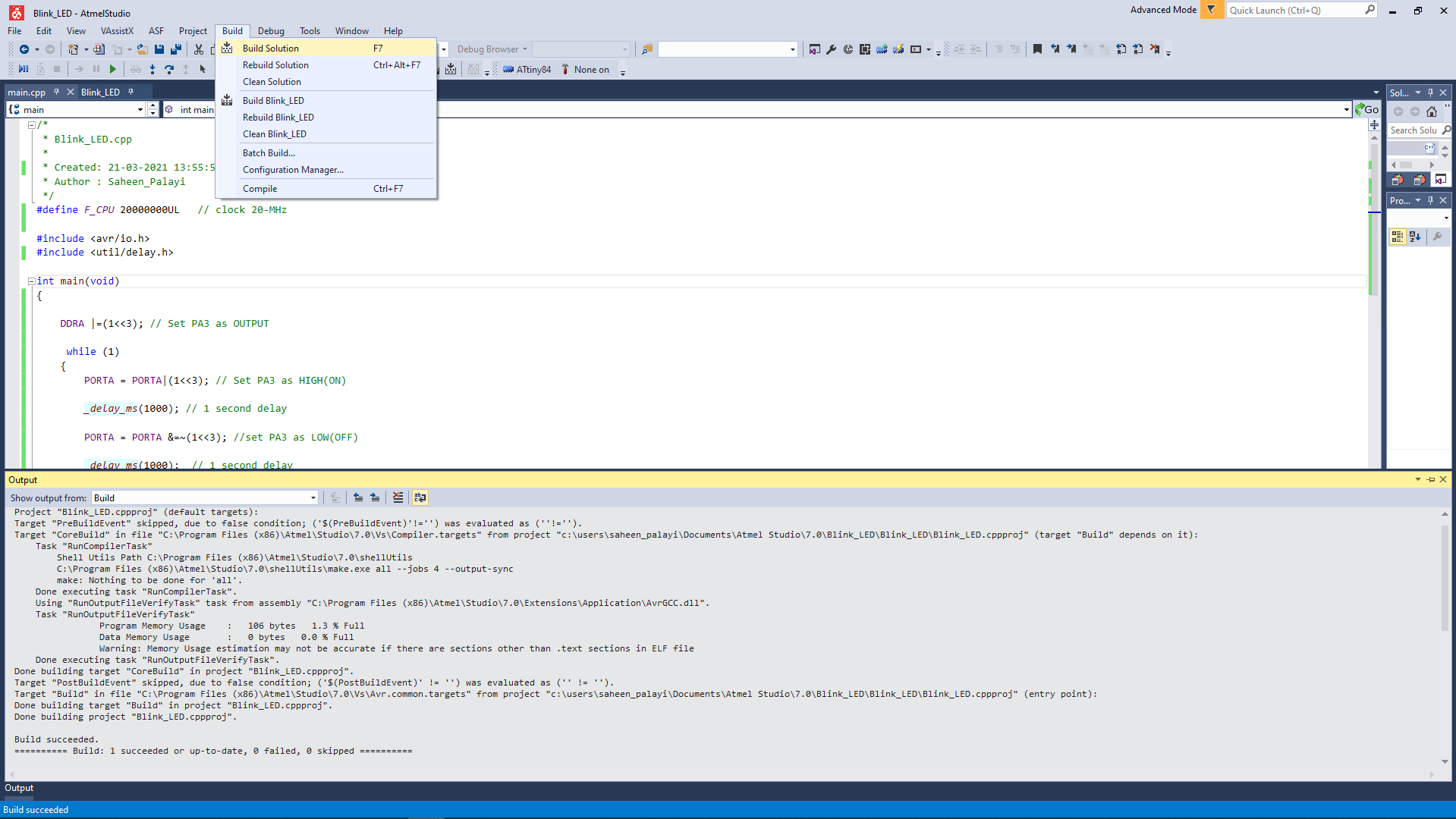Click Categorized view icon in Properties panel

pyautogui.click(x=1398, y=237)
